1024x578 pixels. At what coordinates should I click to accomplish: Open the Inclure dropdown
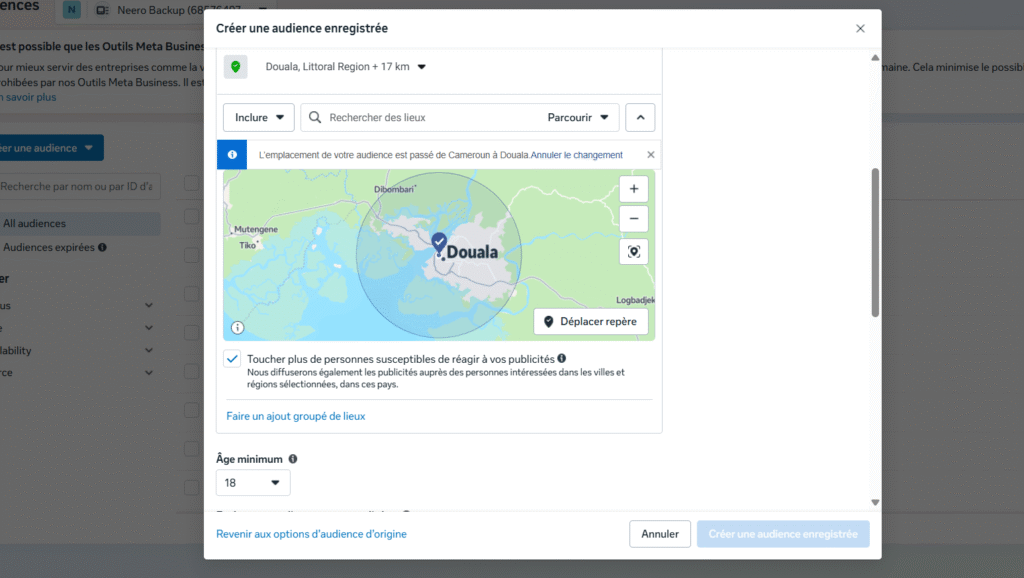pyautogui.click(x=258, y=117)
